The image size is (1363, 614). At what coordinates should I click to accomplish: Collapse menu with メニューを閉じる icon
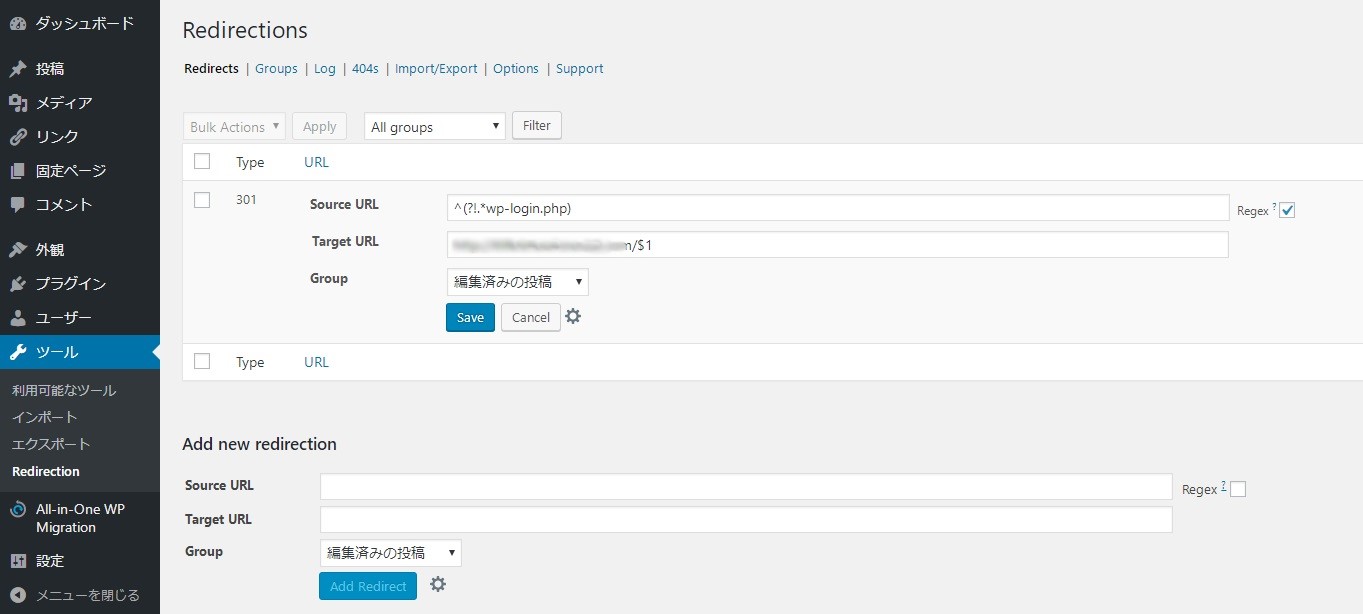(18, 595)
